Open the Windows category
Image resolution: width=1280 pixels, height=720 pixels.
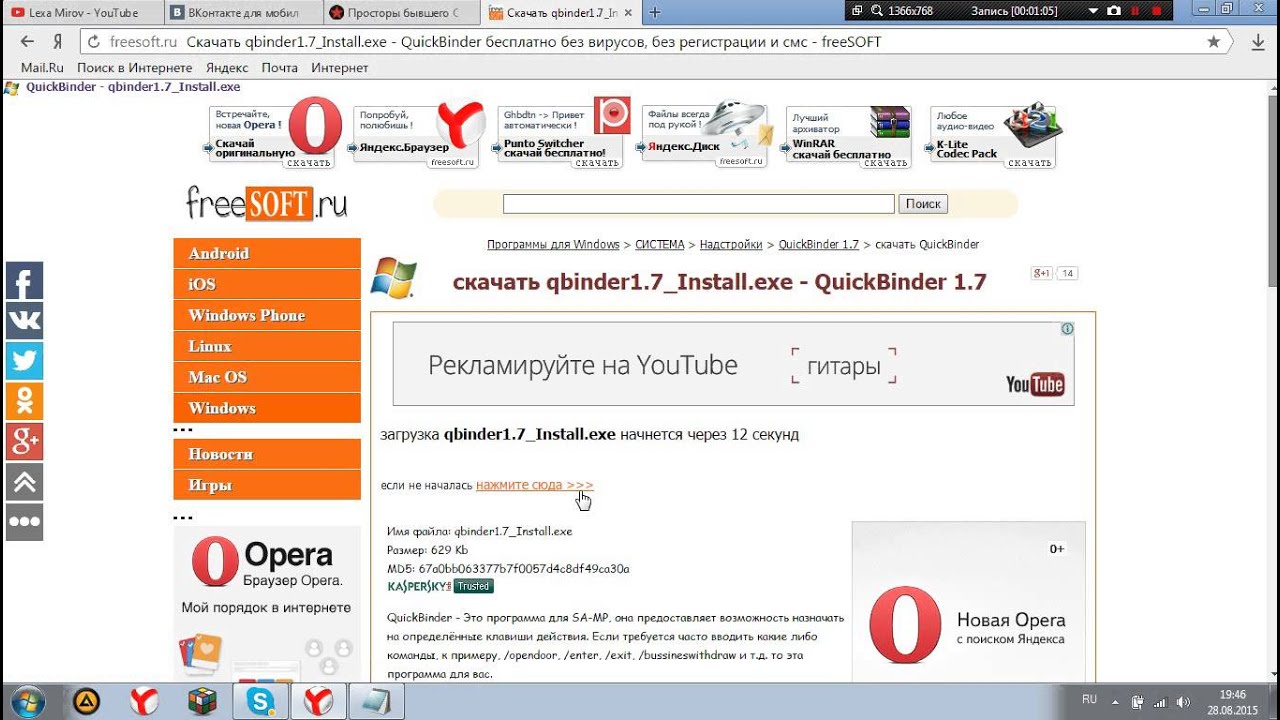coord(267,408)
